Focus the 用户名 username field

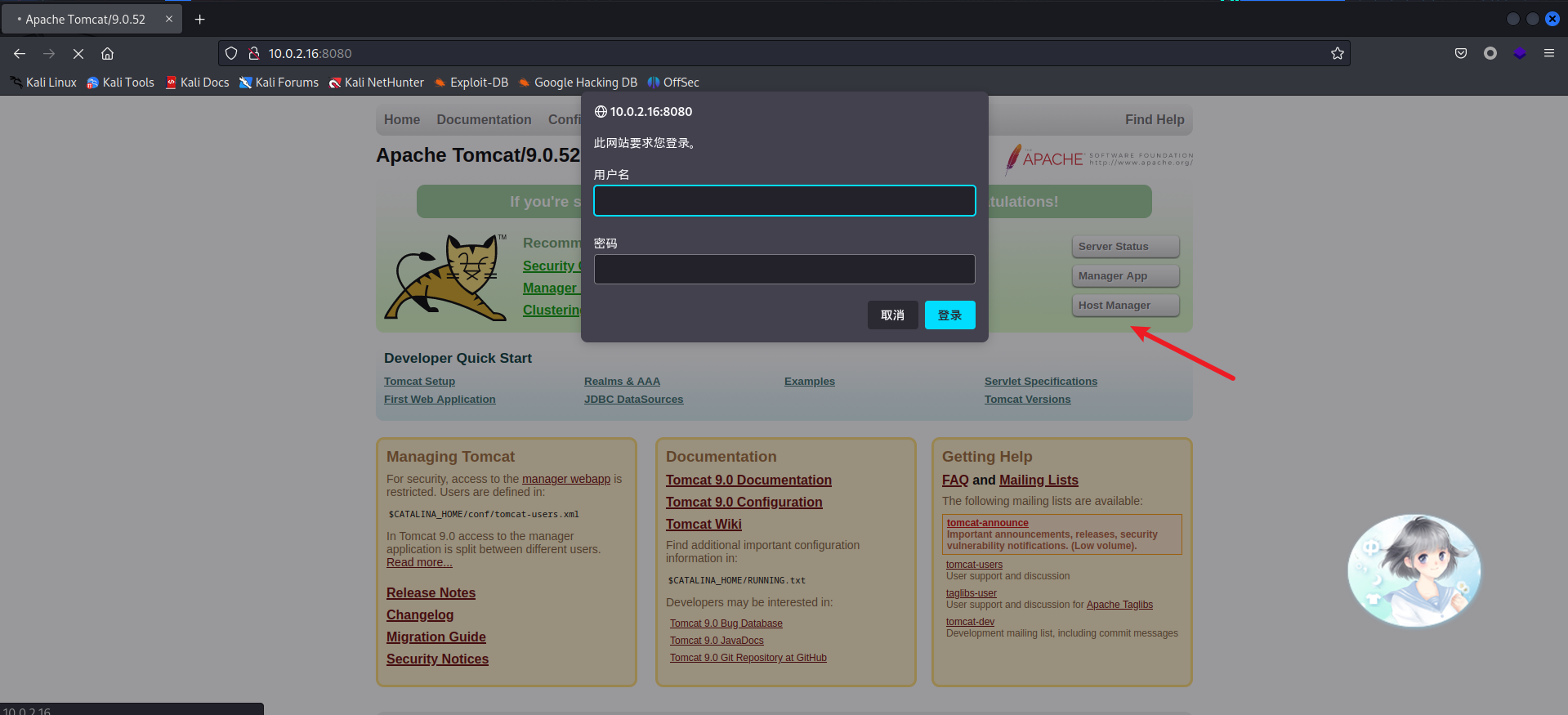[x=784, y=200]
